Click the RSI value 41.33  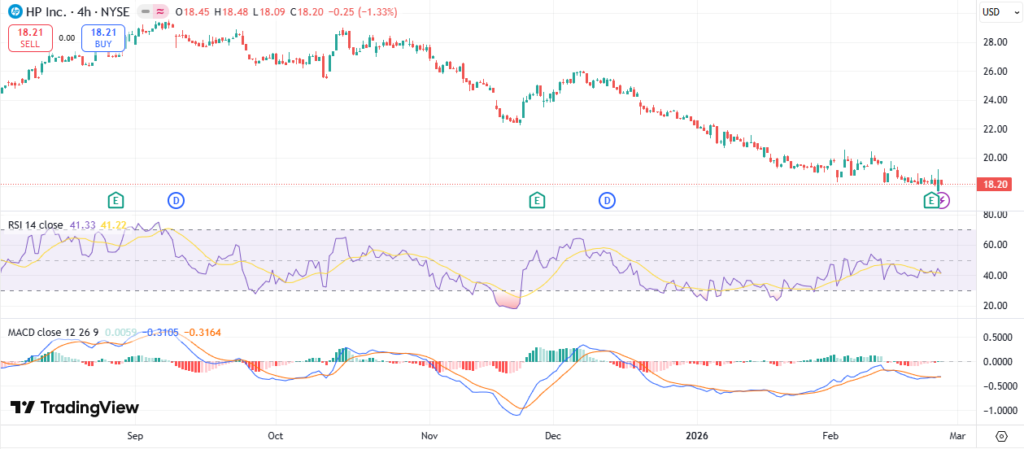[x=83, y=225]
